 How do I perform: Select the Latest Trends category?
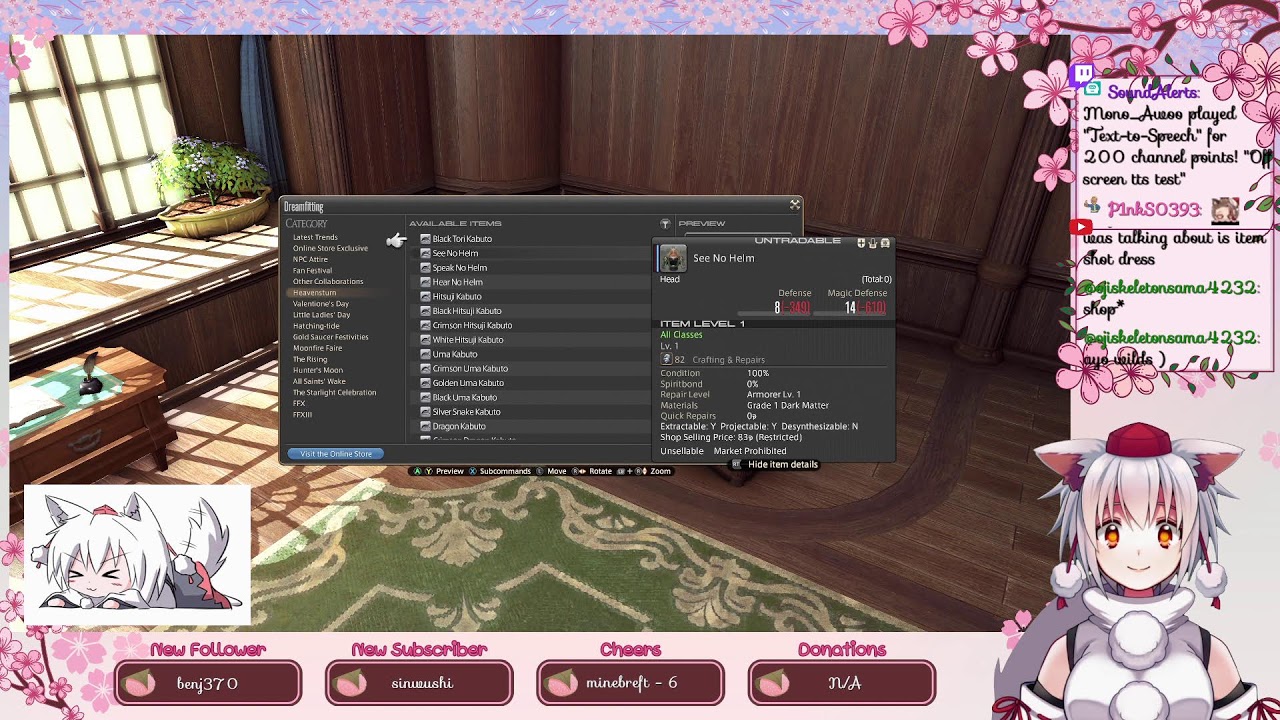pyautogui.click(x=315, y=237)
